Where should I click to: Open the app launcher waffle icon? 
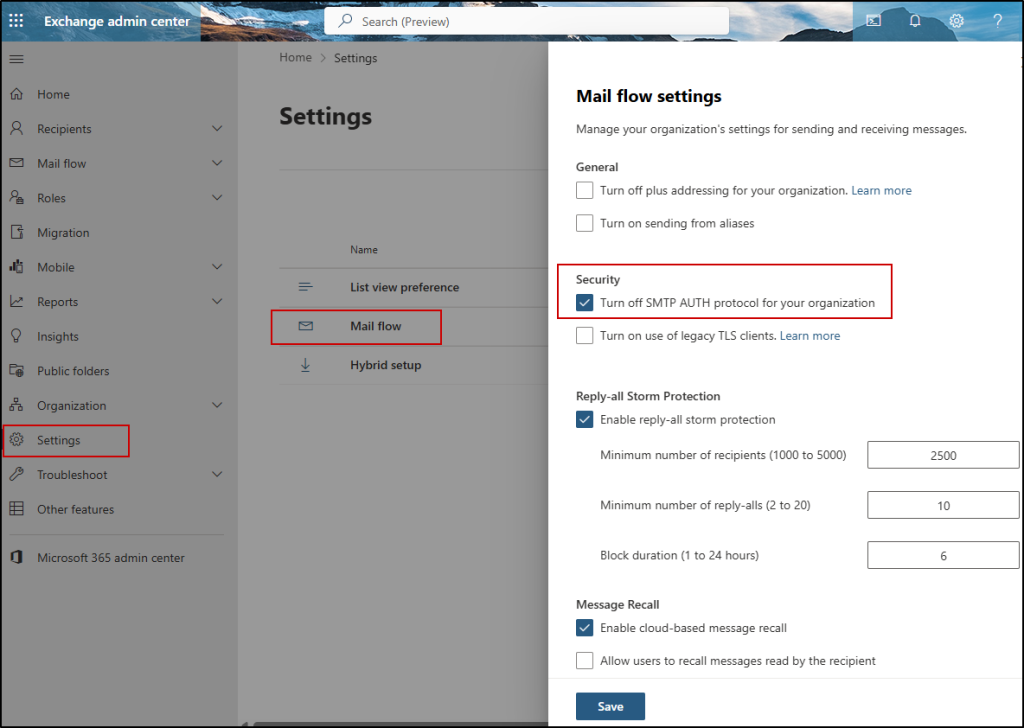coord(17,21)
